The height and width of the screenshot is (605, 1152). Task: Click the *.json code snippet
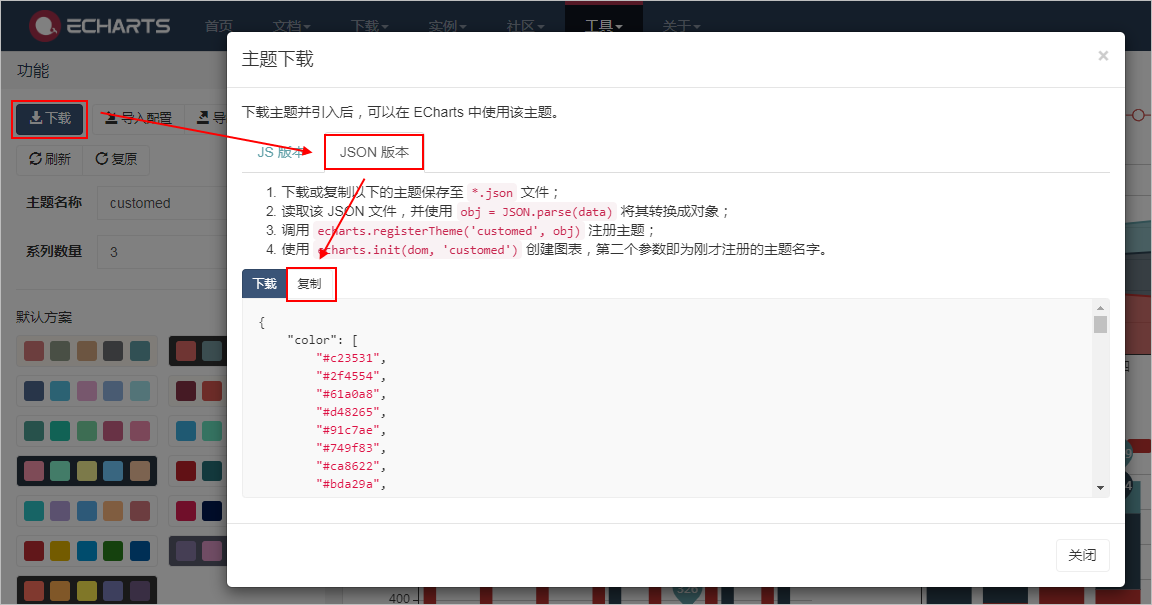(492, 193)
